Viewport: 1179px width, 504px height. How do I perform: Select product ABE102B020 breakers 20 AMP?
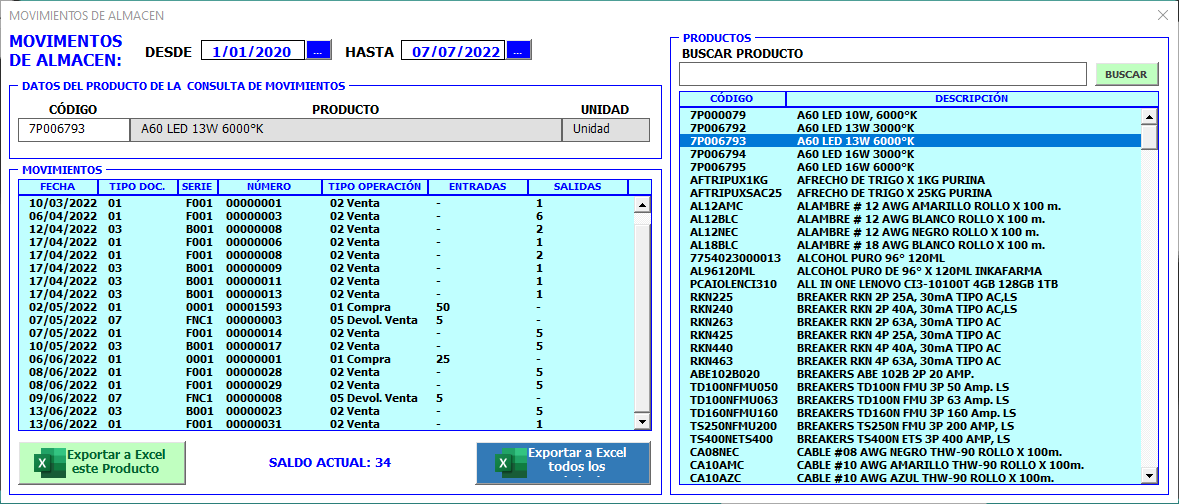tap(911, 374)
